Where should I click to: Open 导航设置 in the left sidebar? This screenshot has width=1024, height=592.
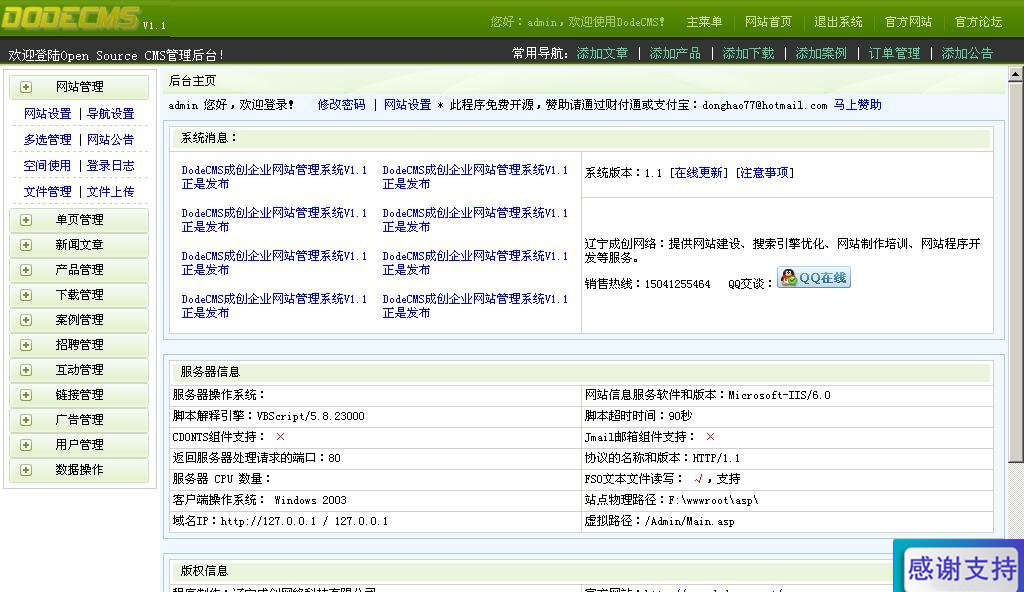click(110, 114)
